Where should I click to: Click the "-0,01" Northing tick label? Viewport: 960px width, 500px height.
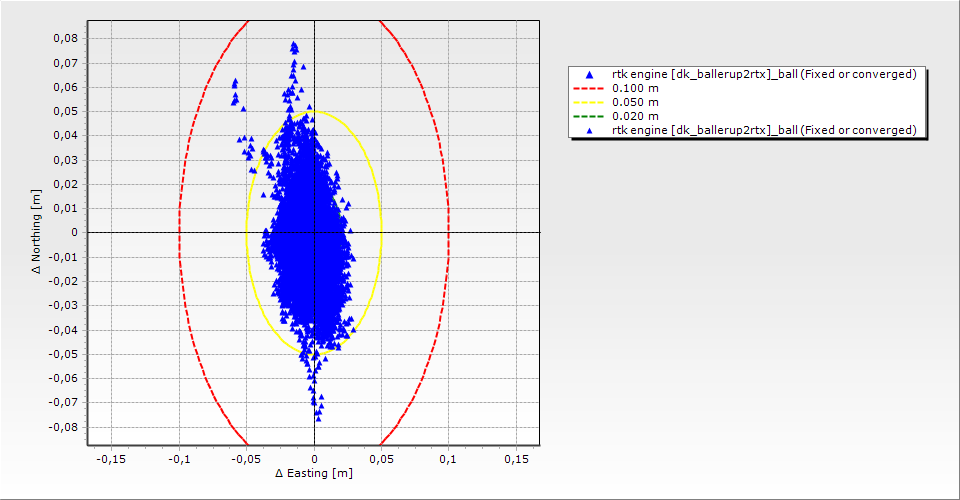click(x=64, y=256)
